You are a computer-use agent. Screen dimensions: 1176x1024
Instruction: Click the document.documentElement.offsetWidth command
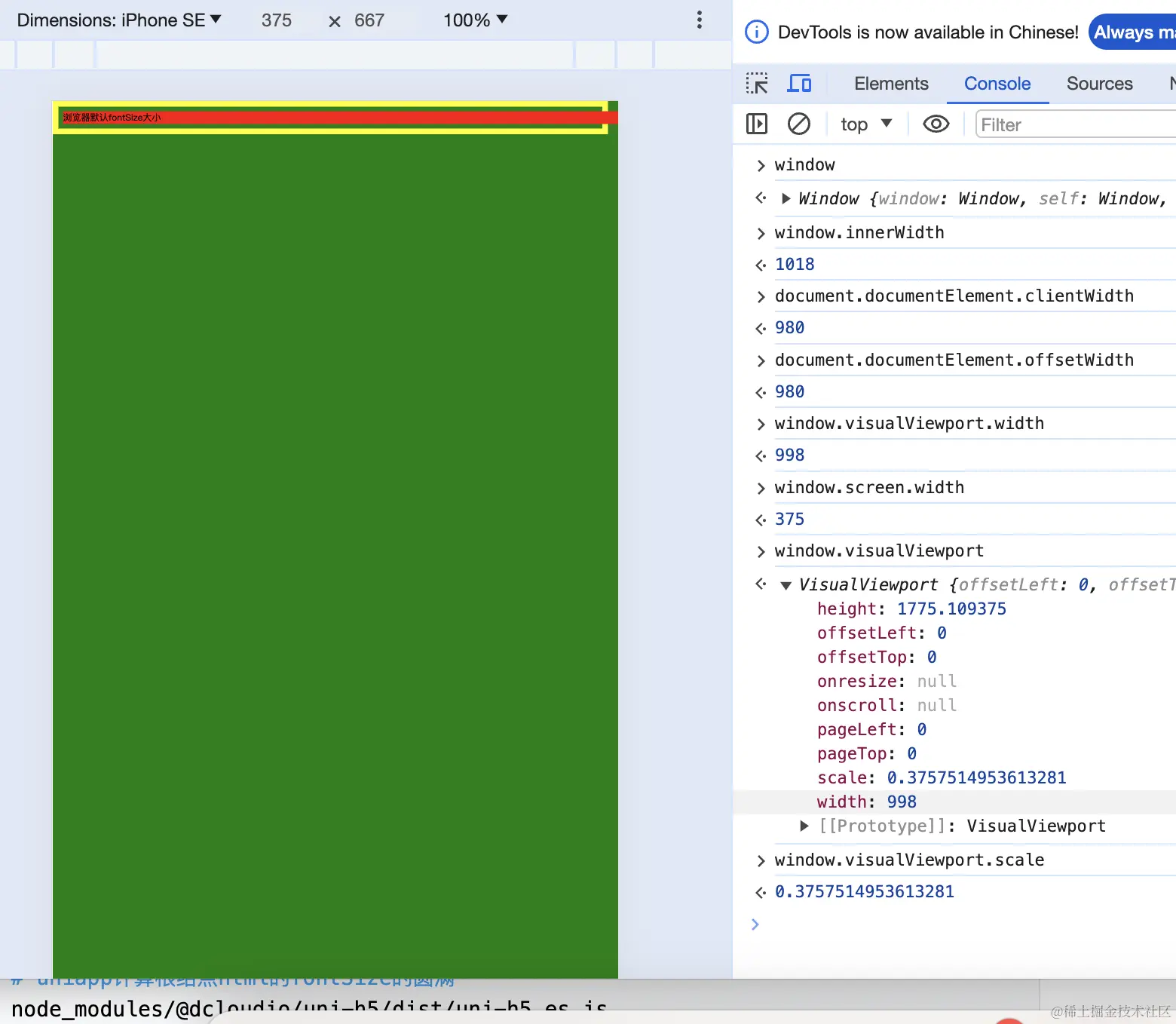pyautogui.click(x=954, y=360)
